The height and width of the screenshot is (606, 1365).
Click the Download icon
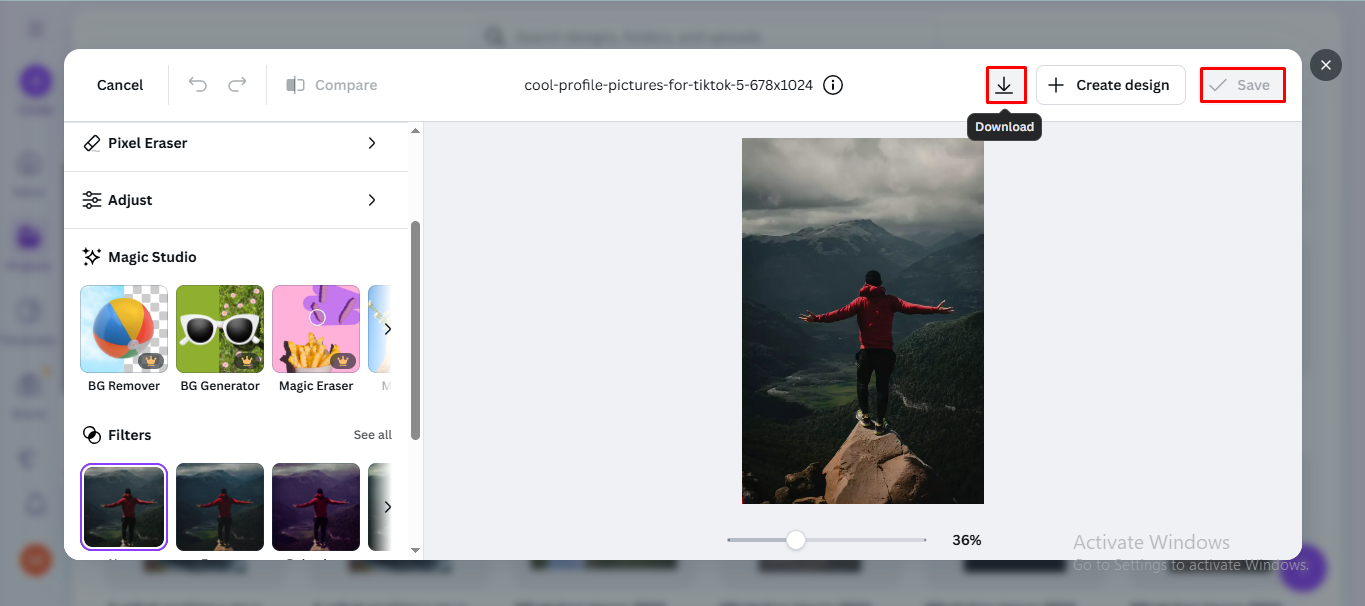coord(1004,85)
